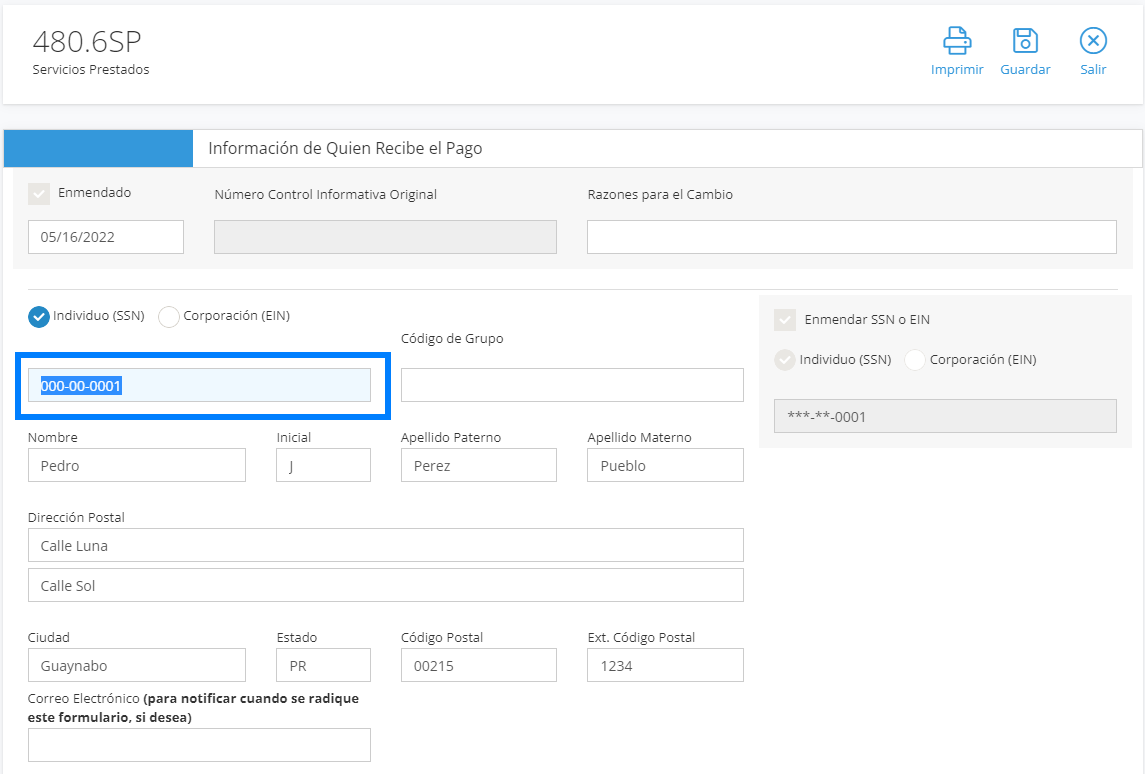Click the Imprimir label link
Viewport: 1145px width, 774px height.
coord(957,69)
